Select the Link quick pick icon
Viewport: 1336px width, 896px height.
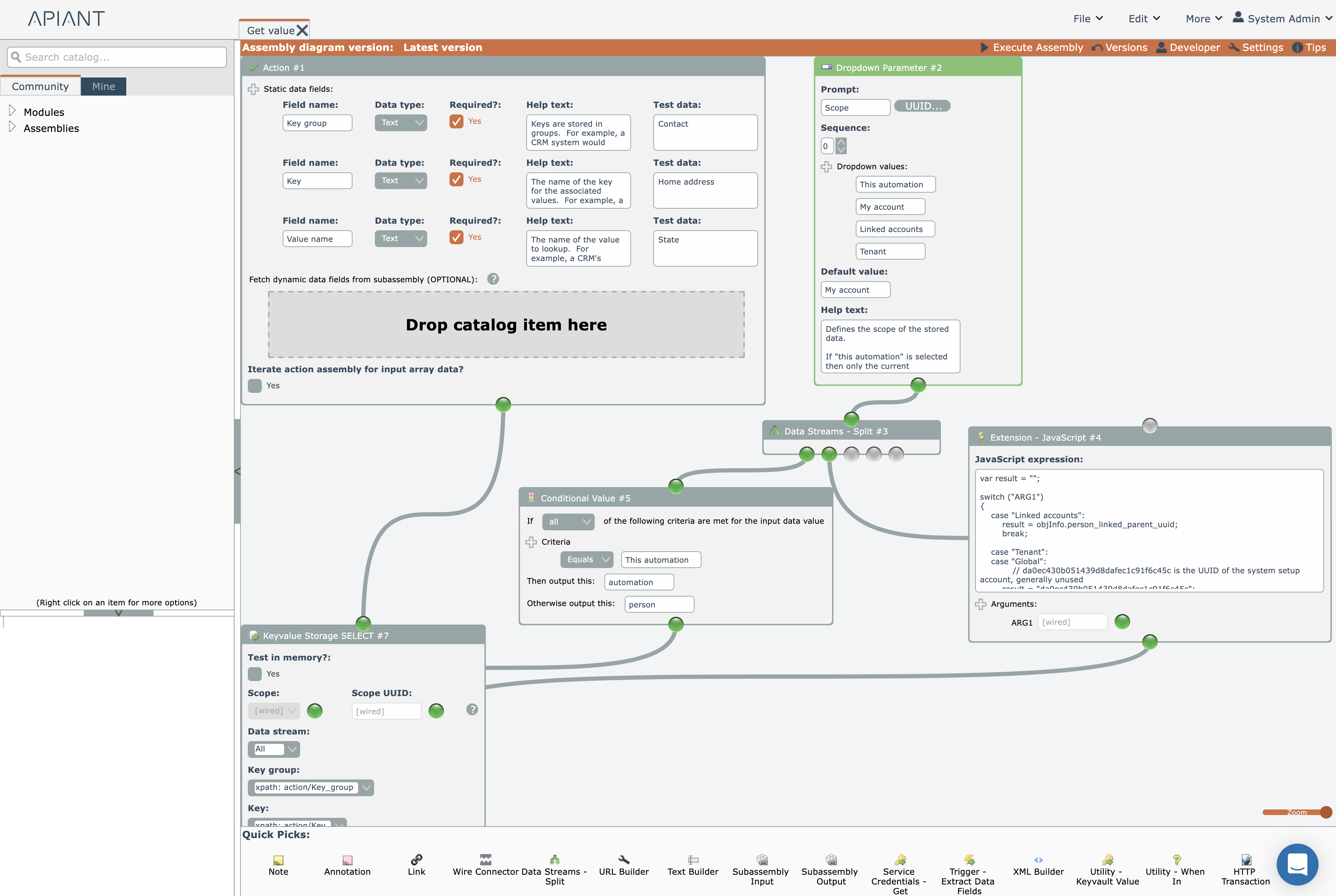pos(417,859)
